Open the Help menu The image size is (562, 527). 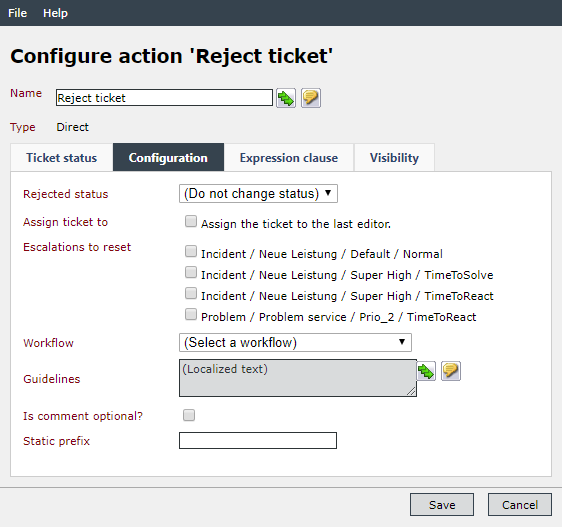pyautogui.click(x=55, y=13)
